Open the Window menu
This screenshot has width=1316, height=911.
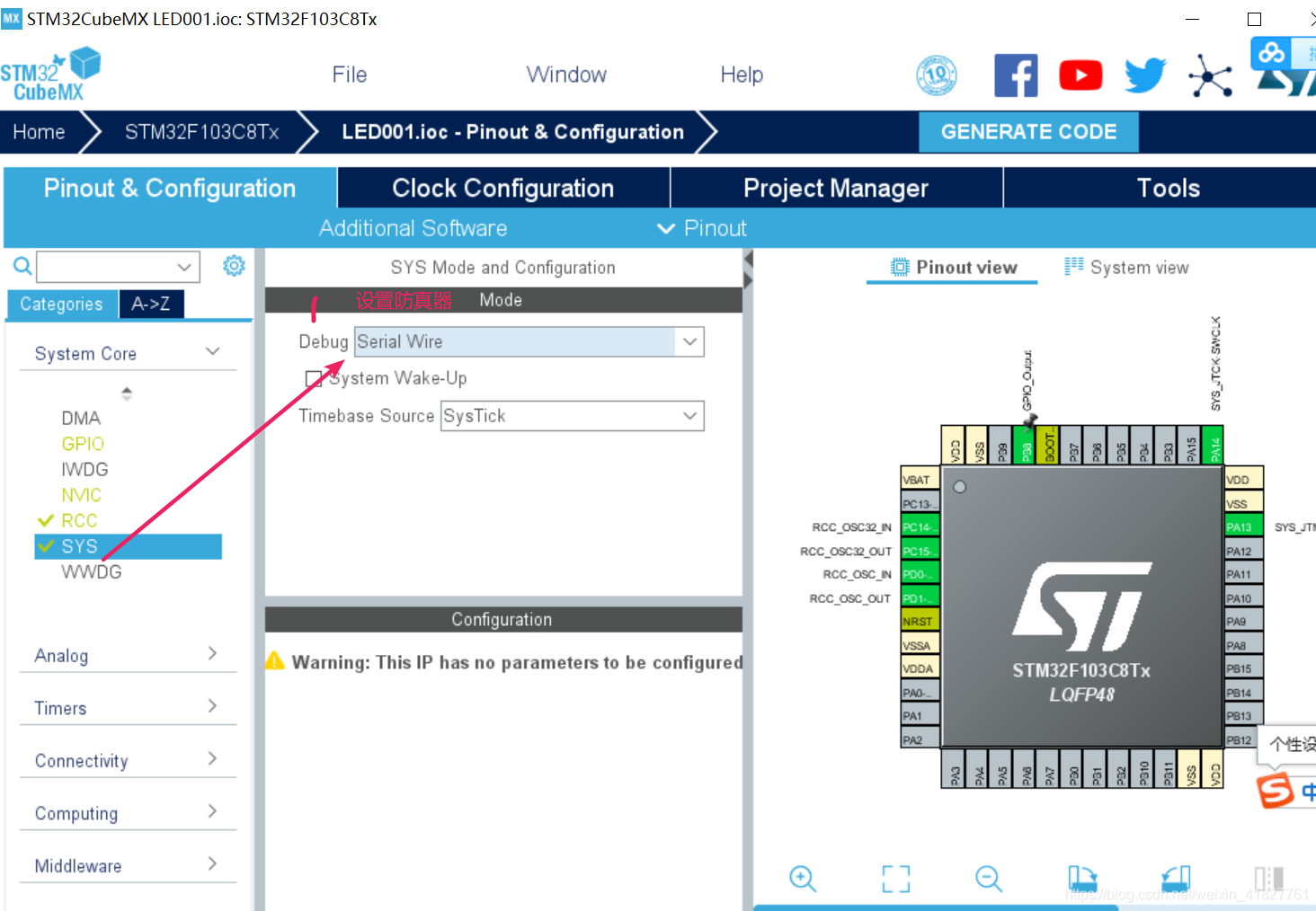(x=566, y=75)
